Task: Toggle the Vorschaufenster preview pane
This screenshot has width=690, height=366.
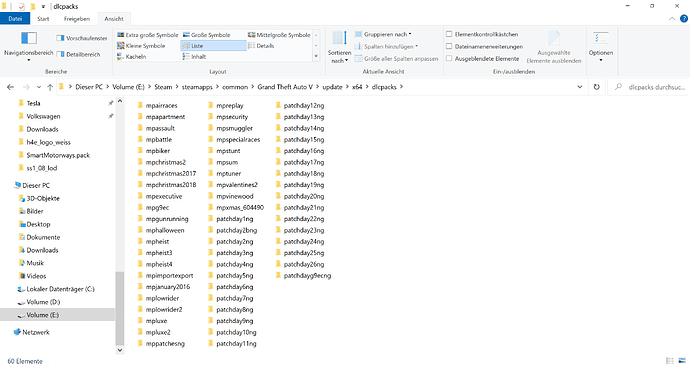Action: point(82,38)
